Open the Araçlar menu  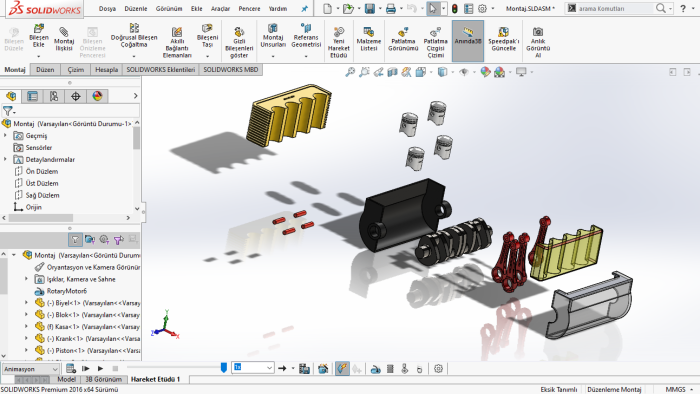tap(220, 8)
